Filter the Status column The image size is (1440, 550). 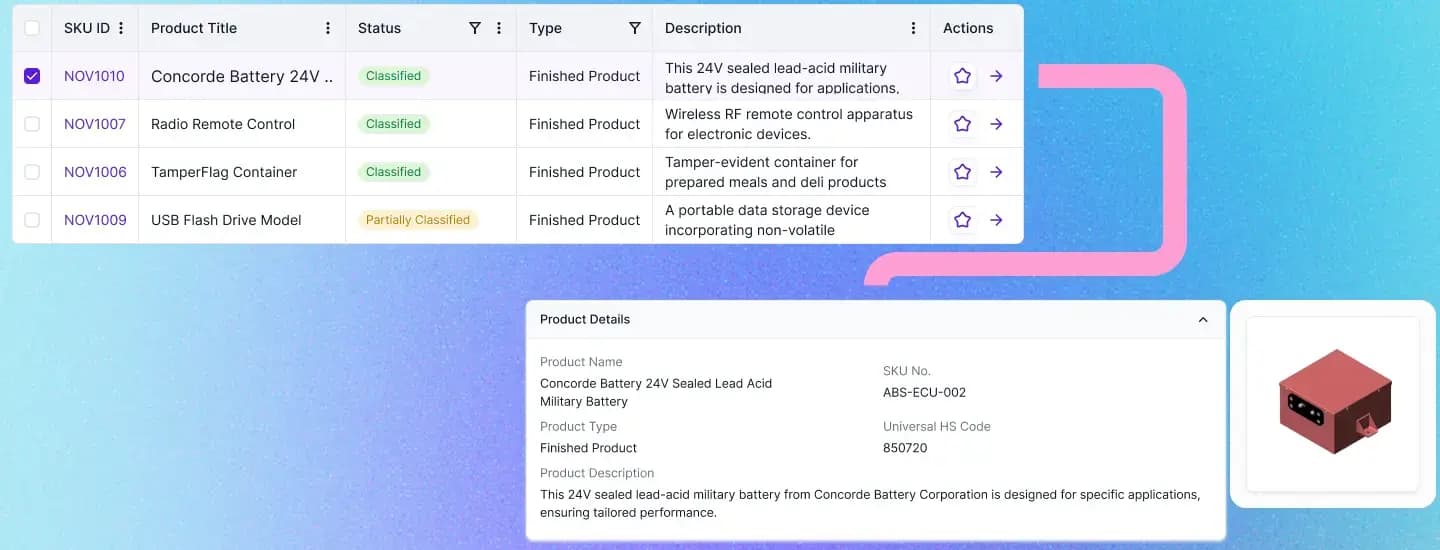coord(475,28)
